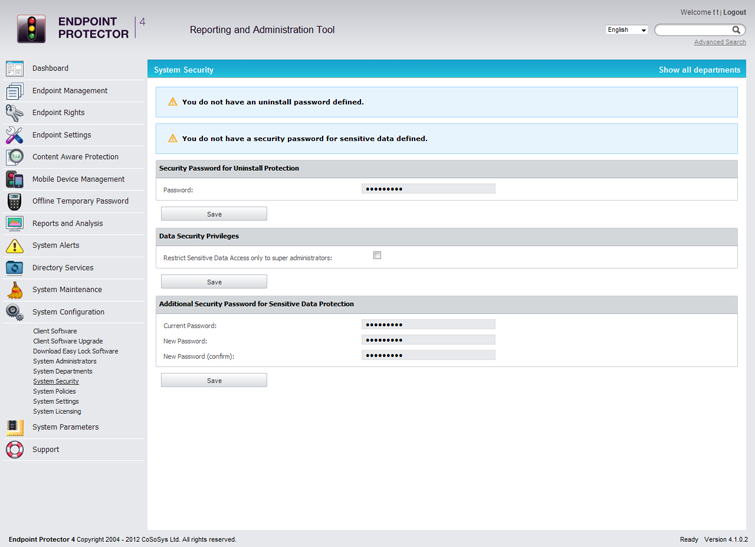Click Show all departments link
The image size is (755, 547).
click(x=699, y=70)
